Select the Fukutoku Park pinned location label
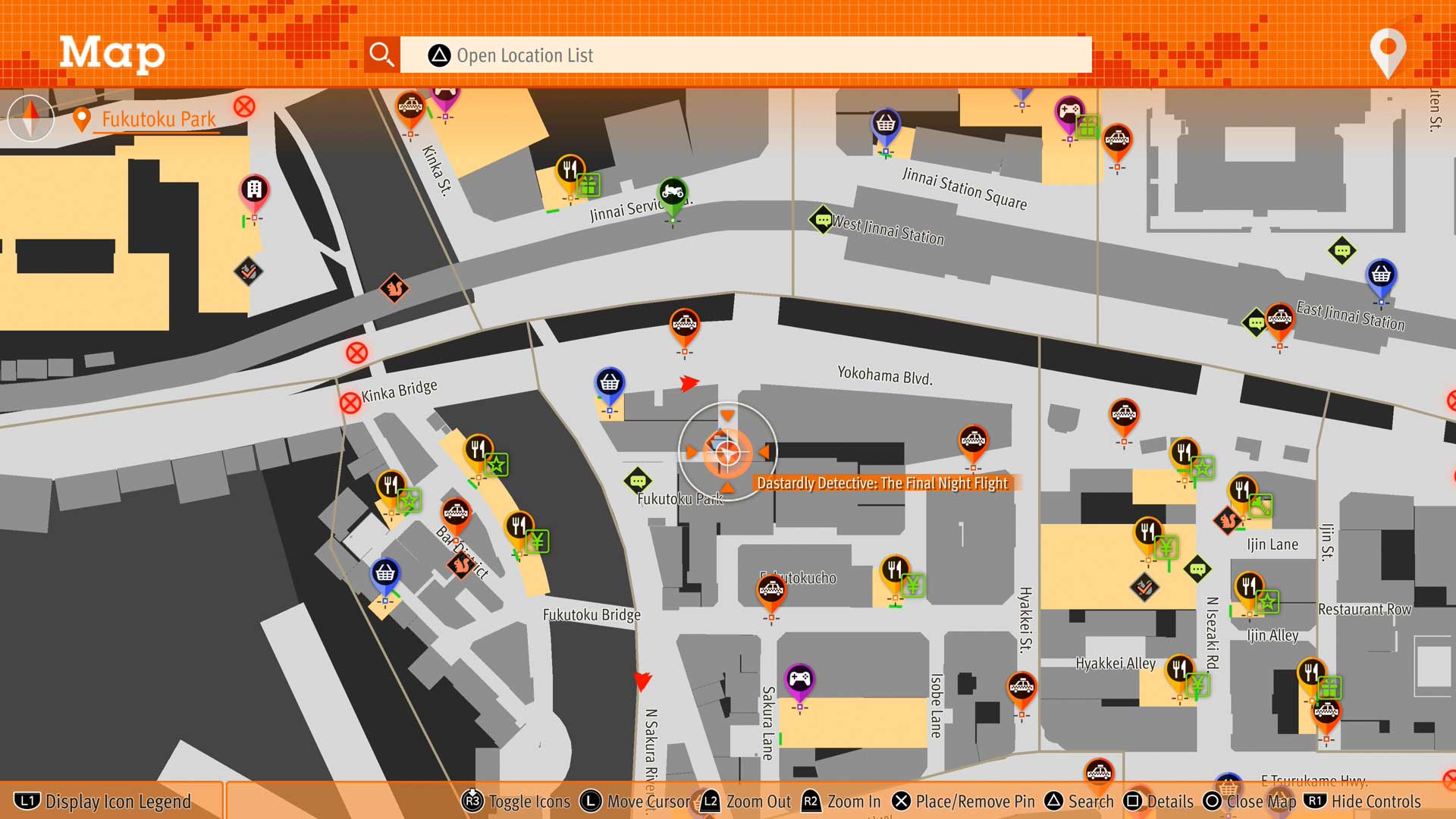 click(158, 120)
